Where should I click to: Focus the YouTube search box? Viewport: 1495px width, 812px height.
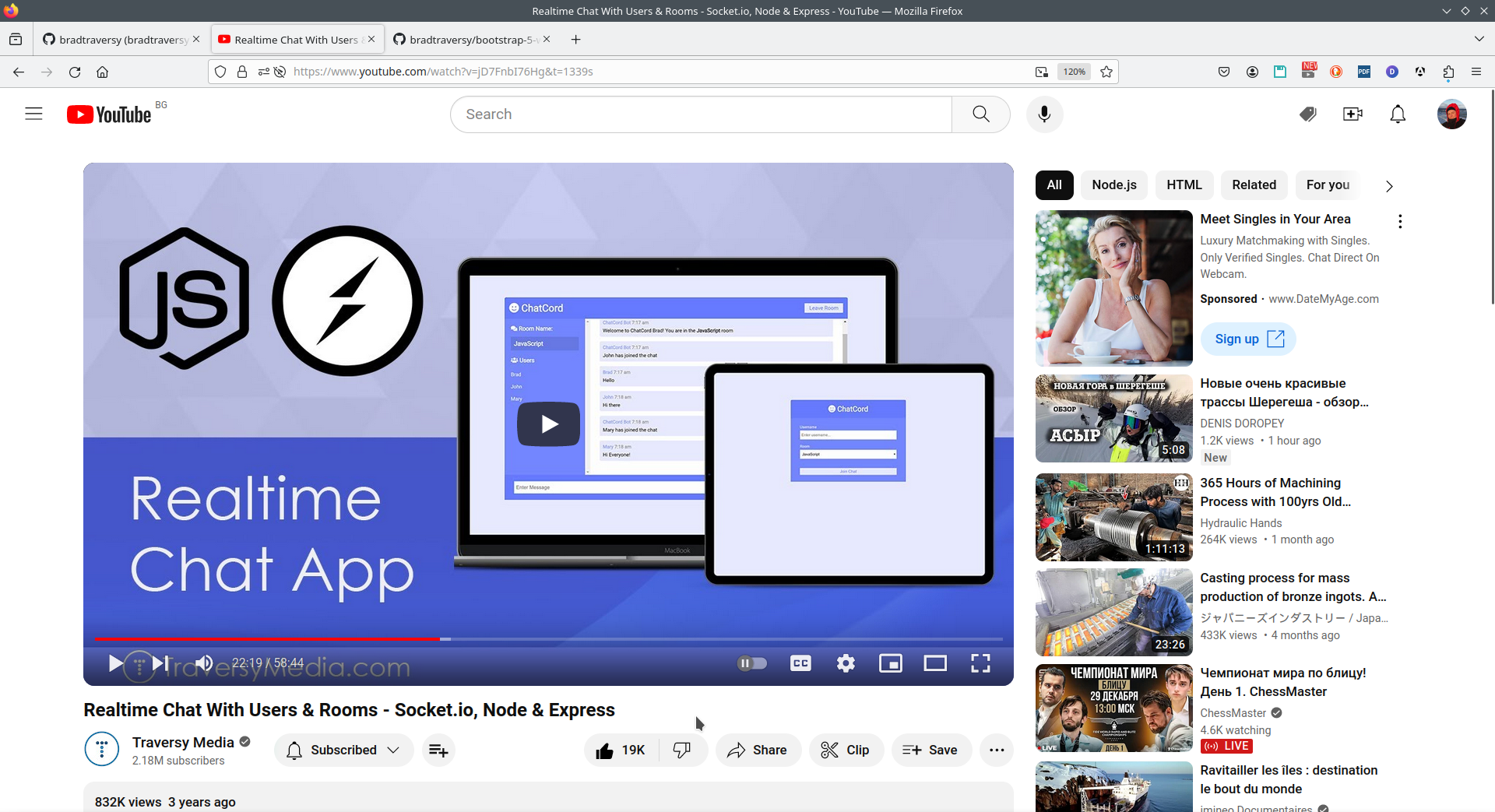[701, 114]
